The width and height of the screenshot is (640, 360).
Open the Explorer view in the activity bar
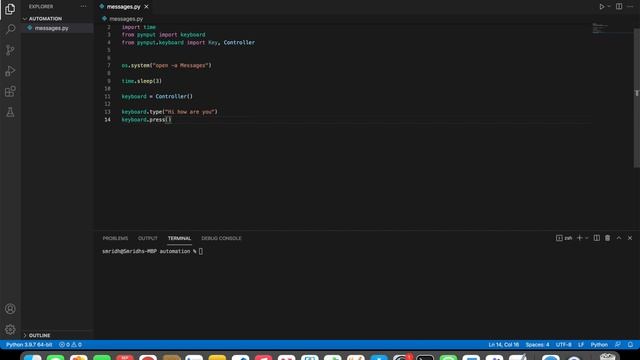(x=10, y=9)
